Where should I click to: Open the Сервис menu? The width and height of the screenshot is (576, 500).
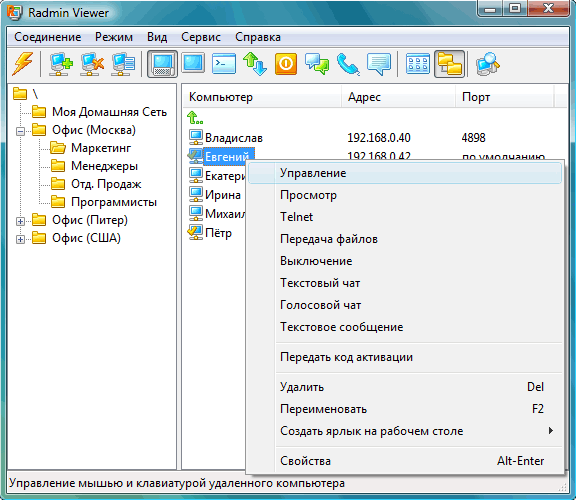(x=201, y=37)
